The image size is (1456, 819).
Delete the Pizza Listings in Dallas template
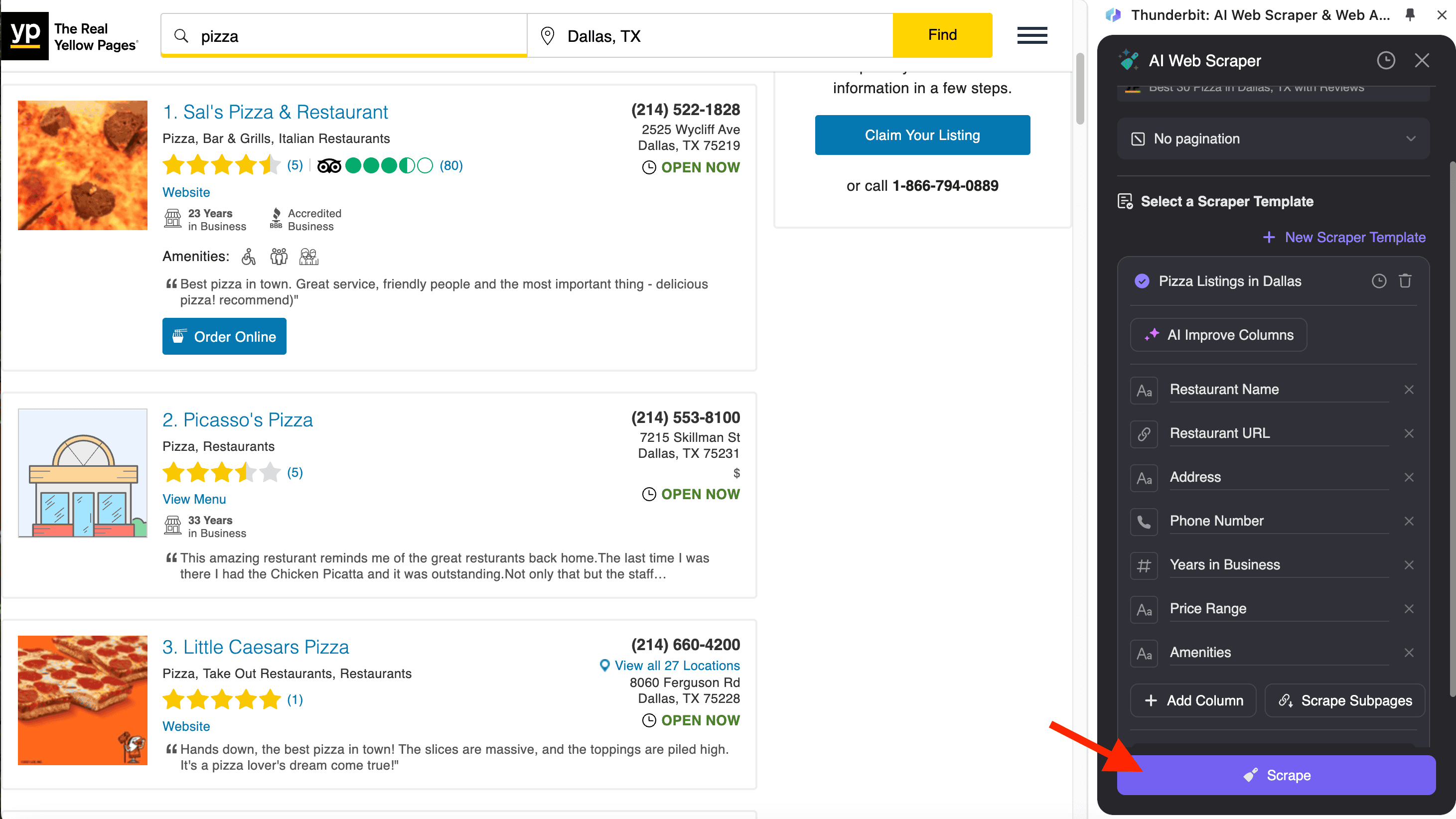(1405, 281)
